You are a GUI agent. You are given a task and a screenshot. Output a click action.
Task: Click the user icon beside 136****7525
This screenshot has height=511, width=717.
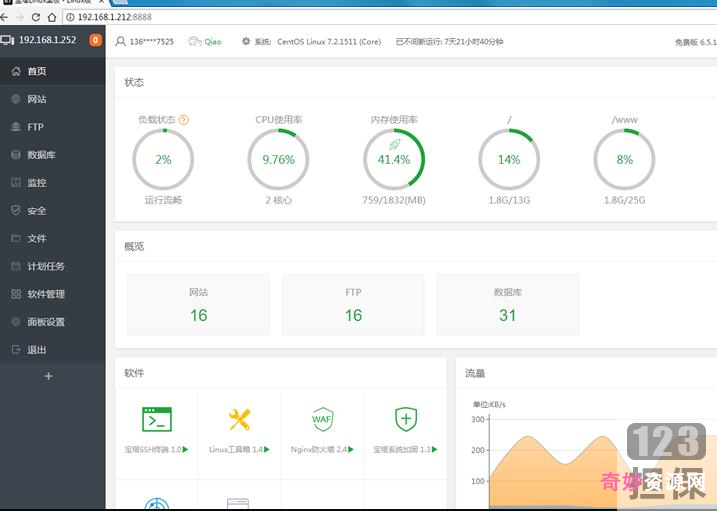pyautogui.click(x=120, y=42)
